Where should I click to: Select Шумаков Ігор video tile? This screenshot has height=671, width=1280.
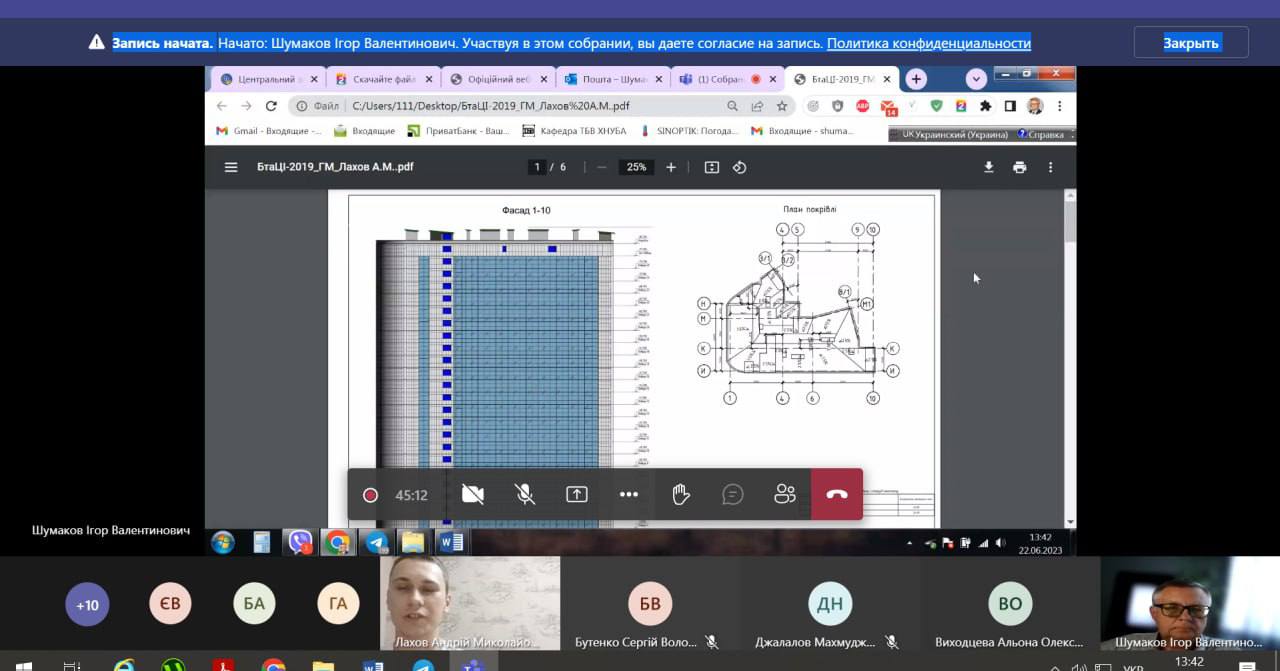click(1190, 603)
